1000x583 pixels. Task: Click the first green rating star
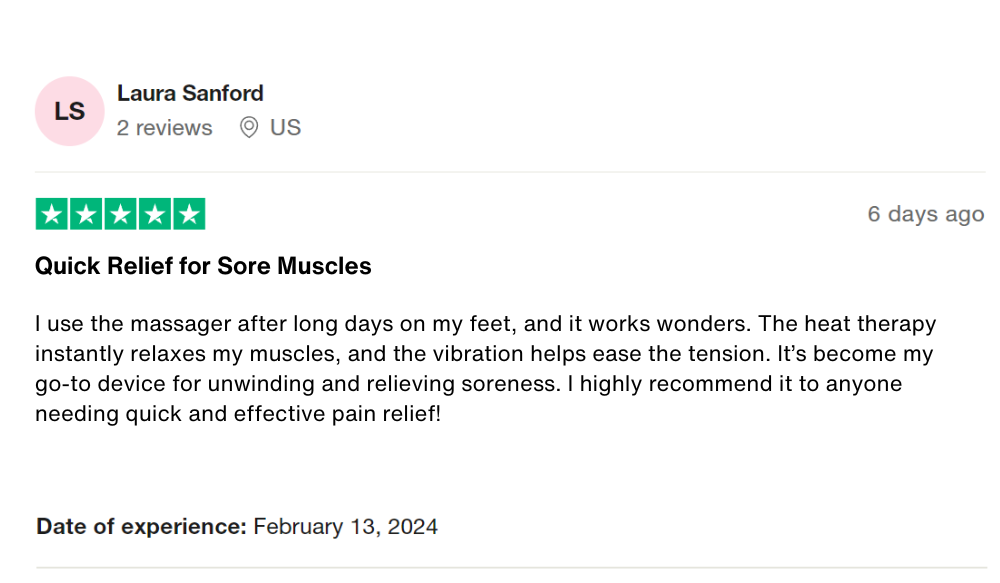tap(52, 214)
